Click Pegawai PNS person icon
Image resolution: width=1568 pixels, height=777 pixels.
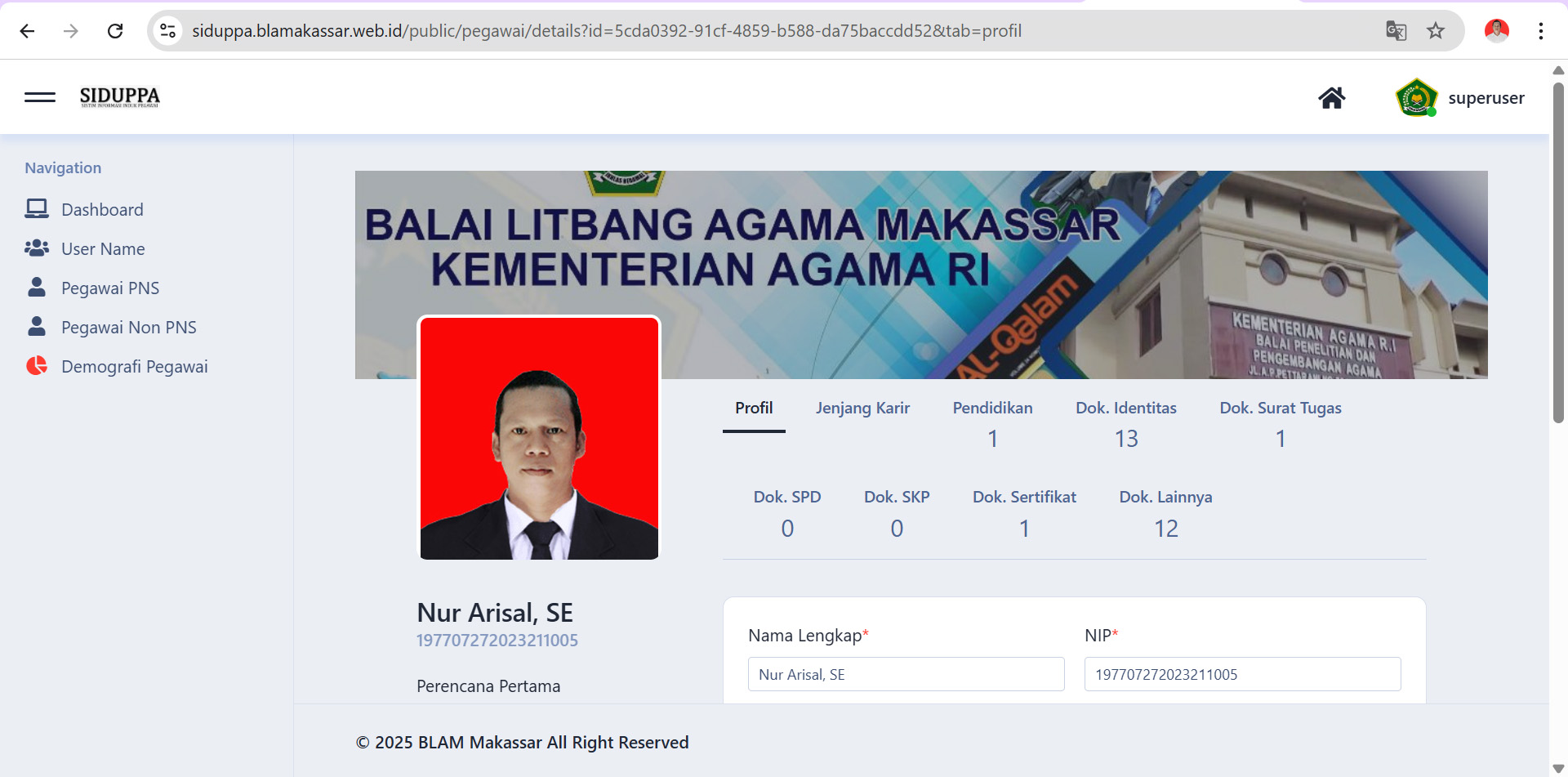coord(37,288)
